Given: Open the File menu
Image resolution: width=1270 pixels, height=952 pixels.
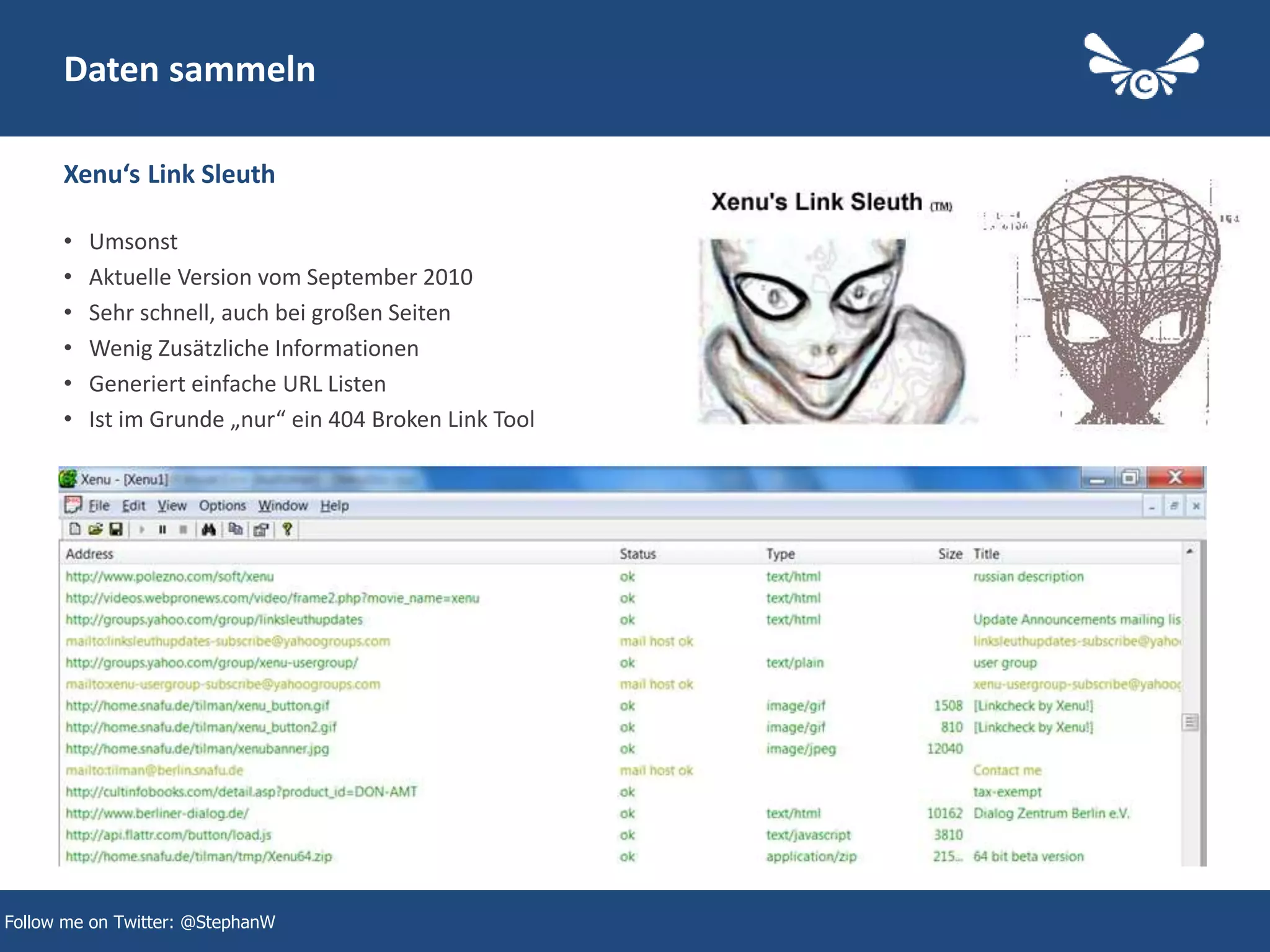Looking at the screenshot, I should [x=99, y=506].
